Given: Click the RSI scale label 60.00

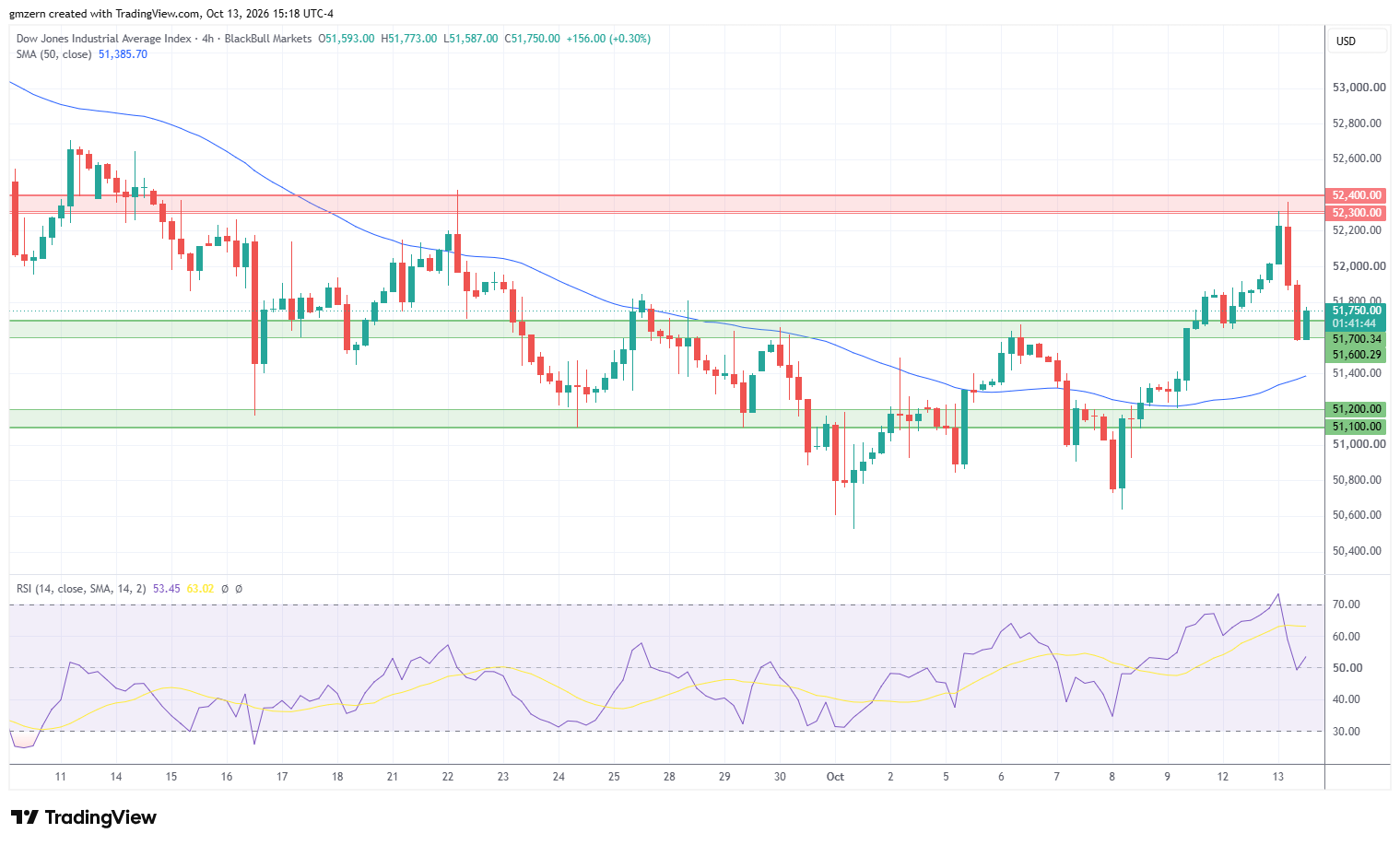Looking at the screenshot, I should (x=1347, y=637).
